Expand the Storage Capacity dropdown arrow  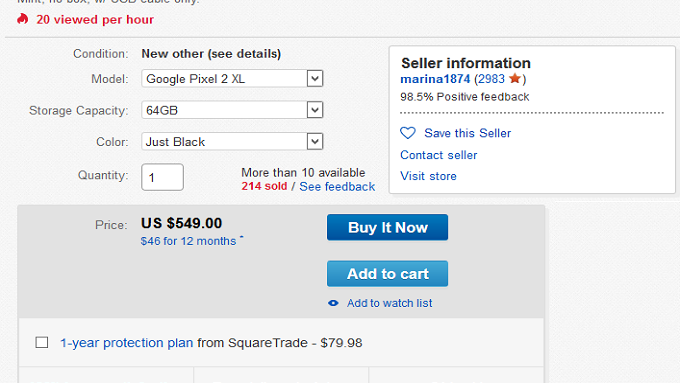[x=315, y=110]
